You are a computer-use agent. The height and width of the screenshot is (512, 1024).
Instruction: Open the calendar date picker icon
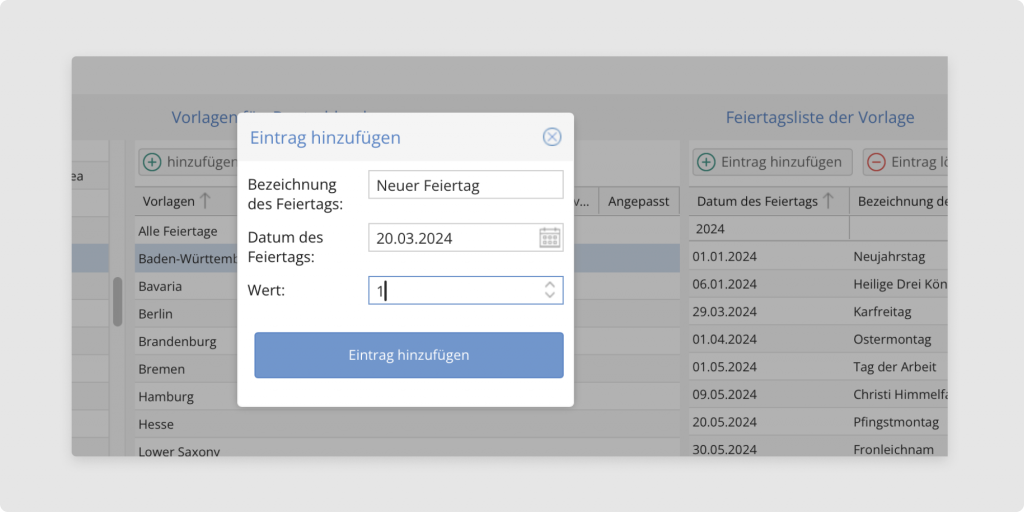point(550,238)
